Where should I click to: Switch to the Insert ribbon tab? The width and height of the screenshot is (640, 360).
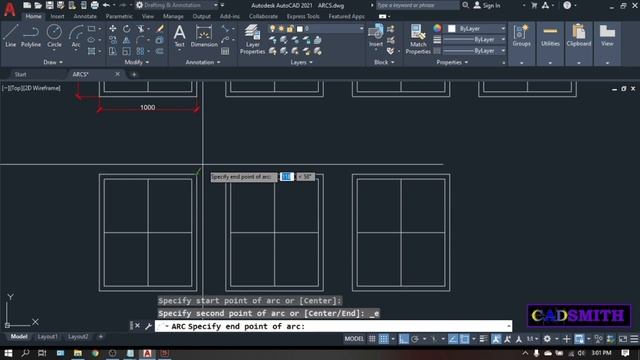coord(57,16)
